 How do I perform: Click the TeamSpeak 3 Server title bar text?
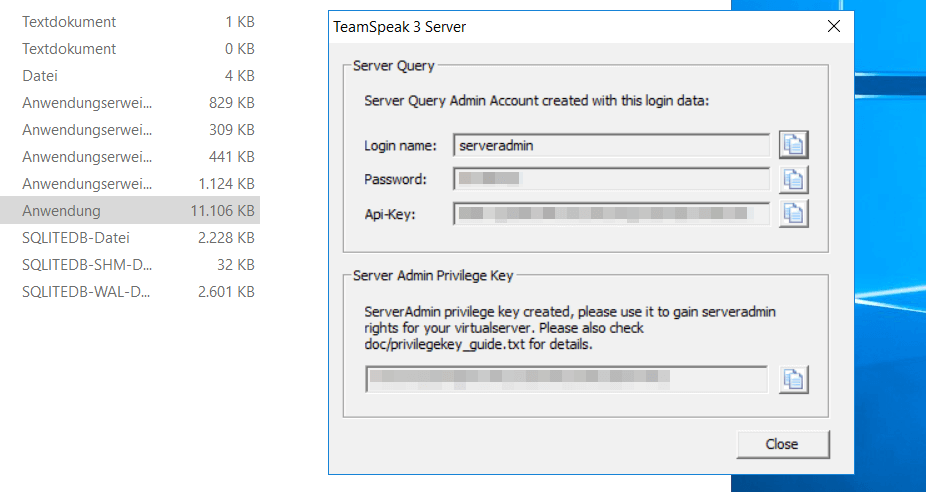tap(400, 27)
